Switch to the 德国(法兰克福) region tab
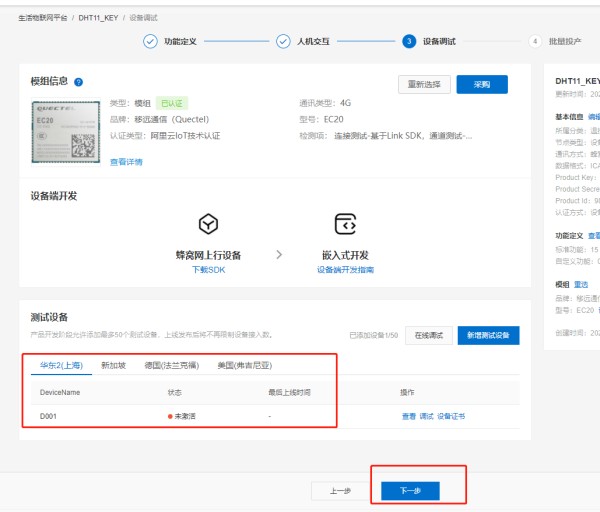Screen dimensions: 600x512 pos(171,366)
